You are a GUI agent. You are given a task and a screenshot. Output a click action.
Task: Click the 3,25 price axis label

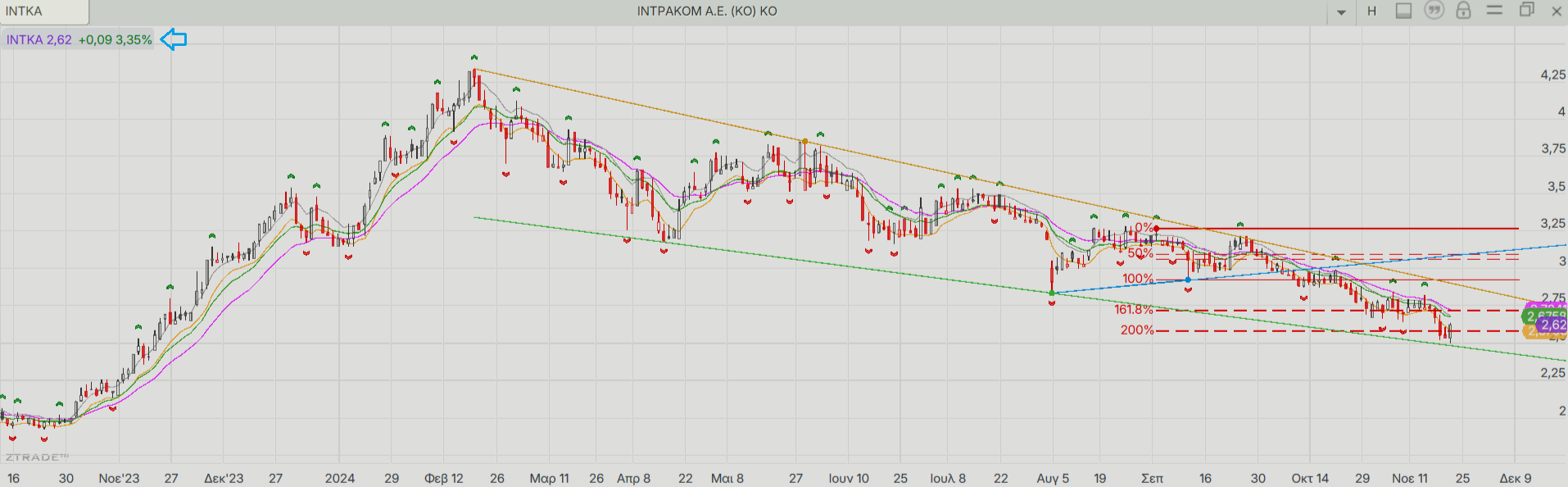[x=1552, y=223]
